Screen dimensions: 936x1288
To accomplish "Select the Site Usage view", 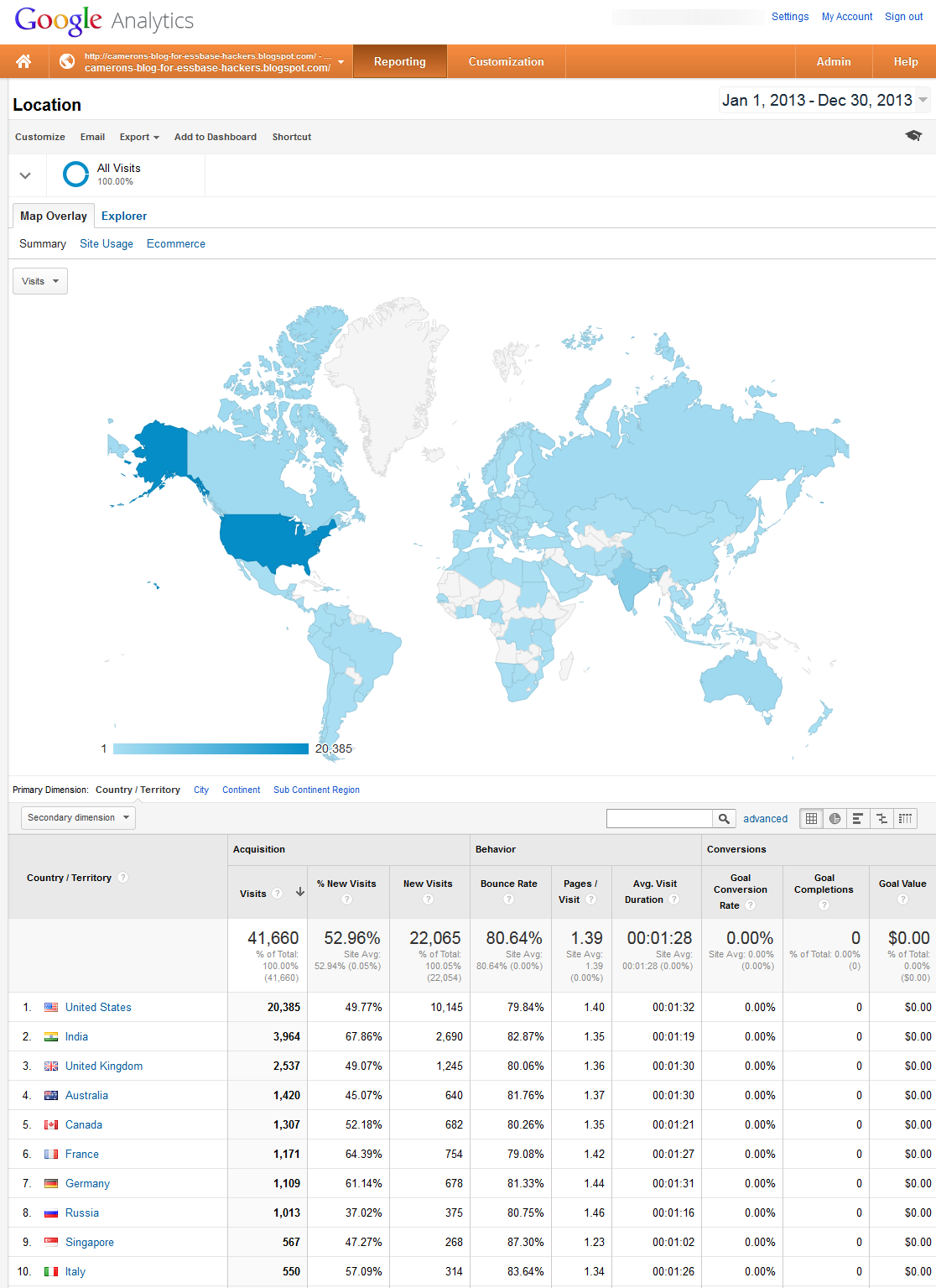I will 107,243.
